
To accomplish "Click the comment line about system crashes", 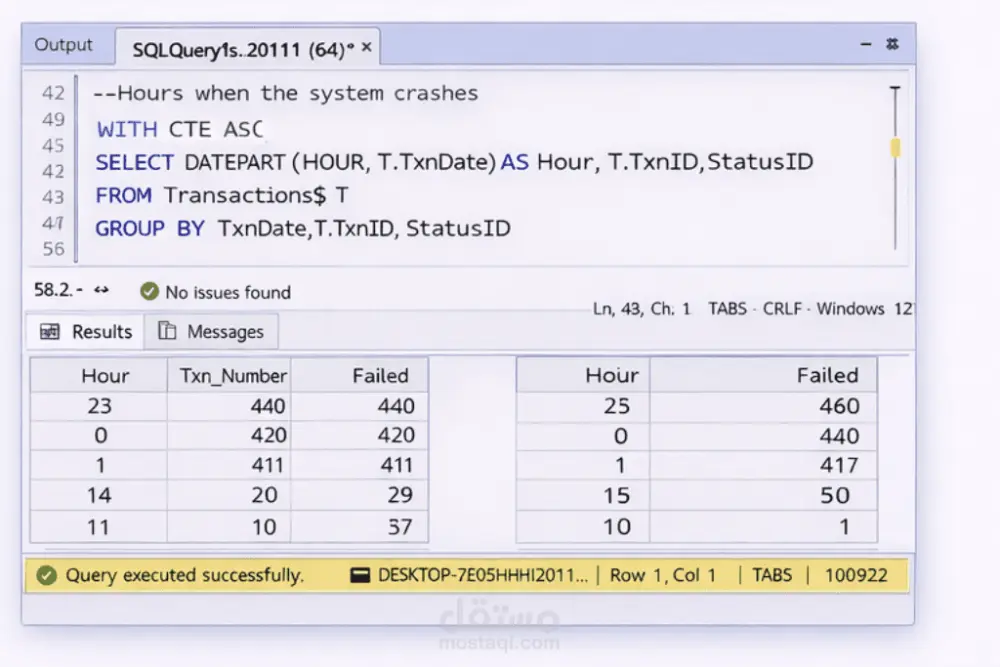I will coord(286,93).
